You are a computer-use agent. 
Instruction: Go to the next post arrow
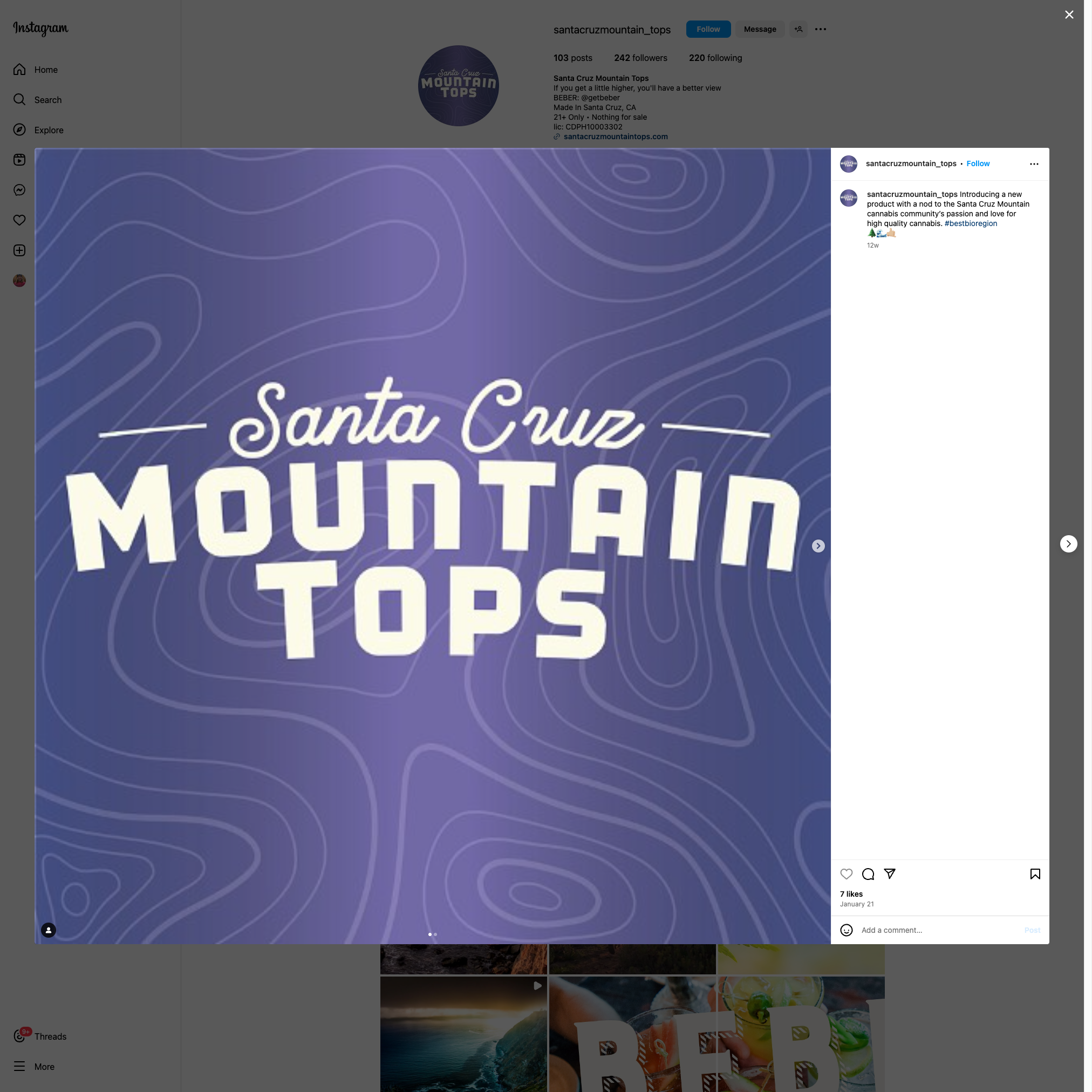point(1068,544)
